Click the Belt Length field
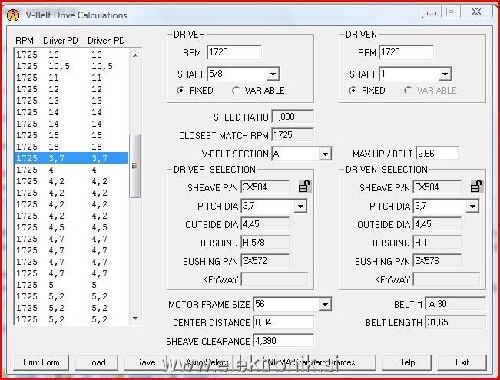This screenshot has height=380, width=500. [x=455, y=322]
